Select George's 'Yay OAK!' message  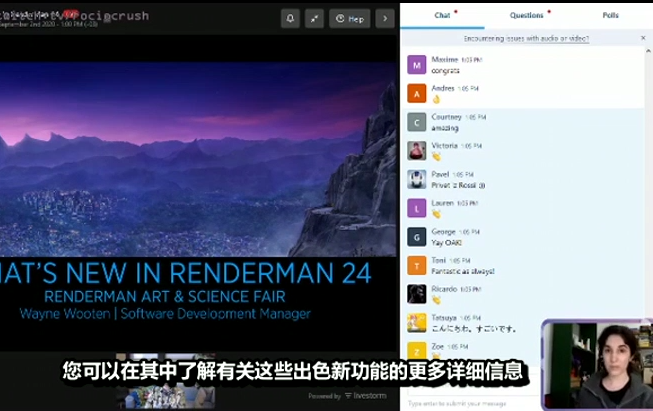coord(446,243)
